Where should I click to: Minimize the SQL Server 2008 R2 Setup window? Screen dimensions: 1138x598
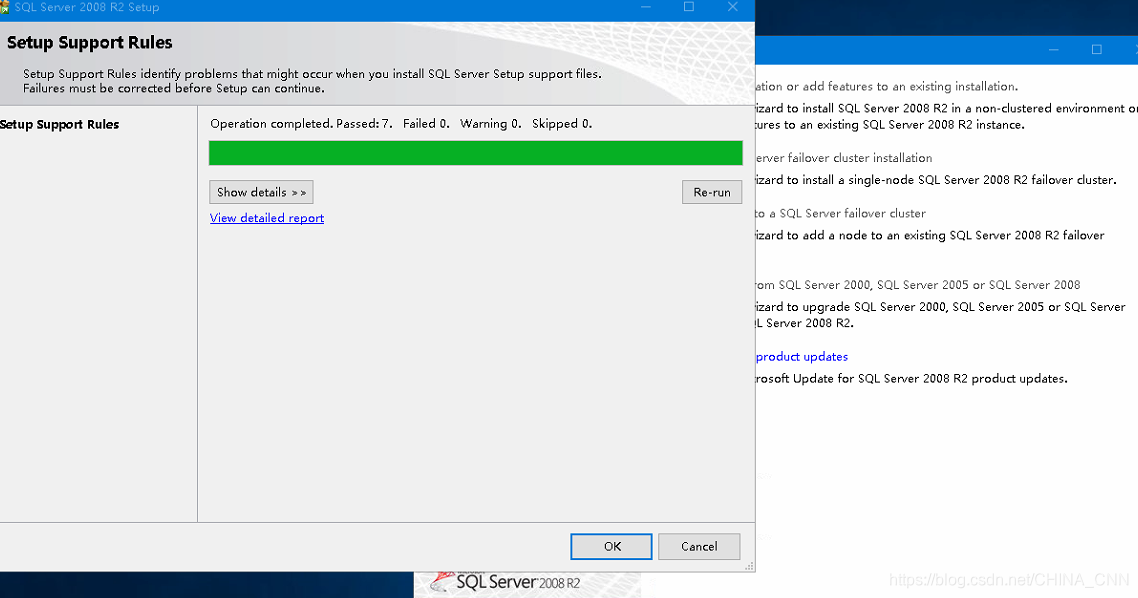(645, 7)
